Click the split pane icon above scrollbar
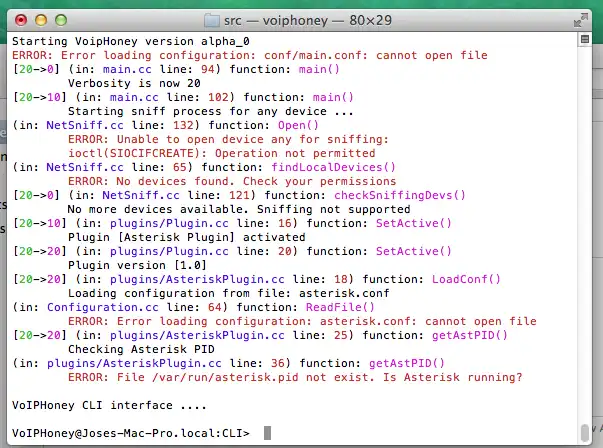603x448 pixels. (x=585, y=39)
